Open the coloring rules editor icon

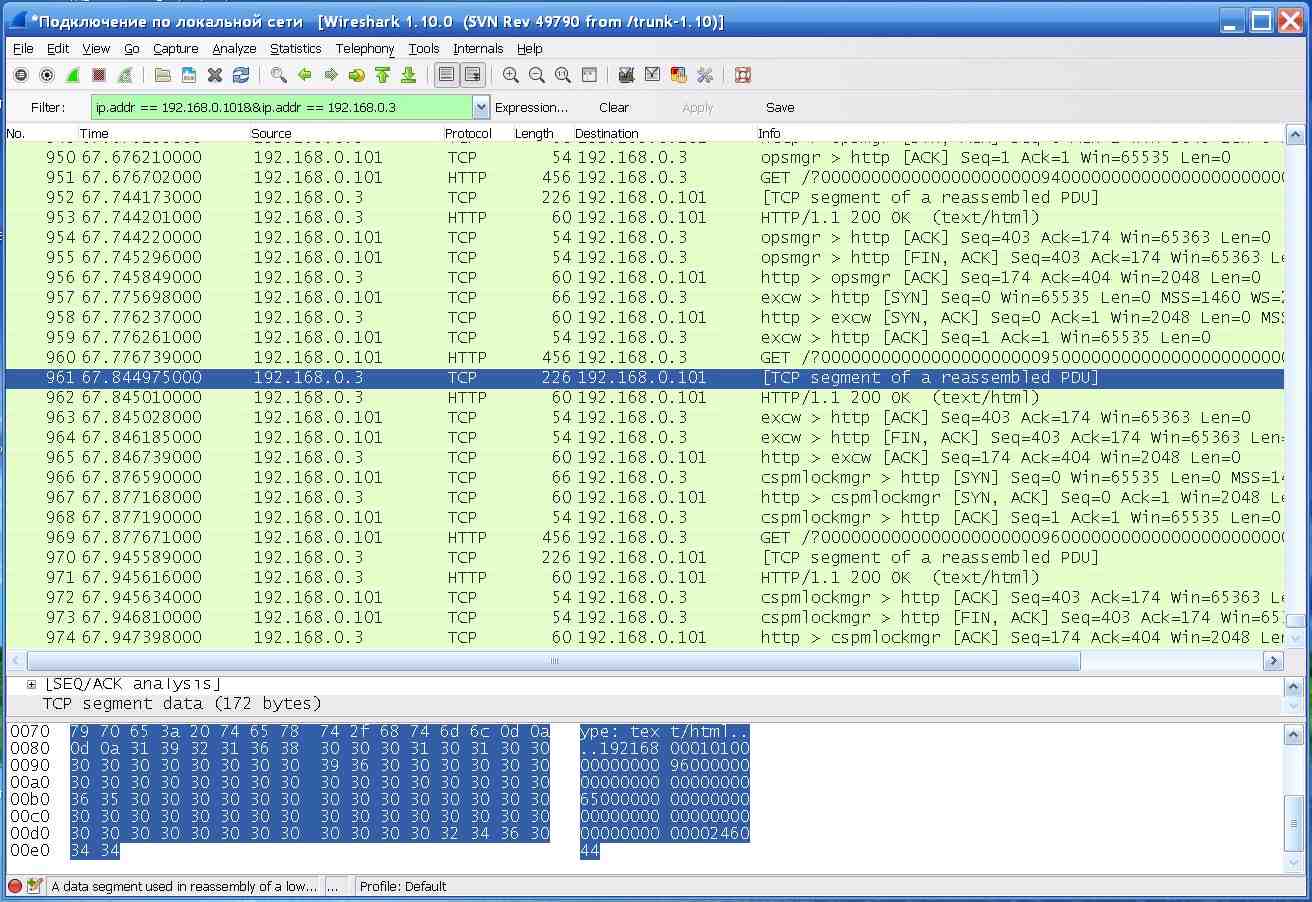[x=679, y=75]
